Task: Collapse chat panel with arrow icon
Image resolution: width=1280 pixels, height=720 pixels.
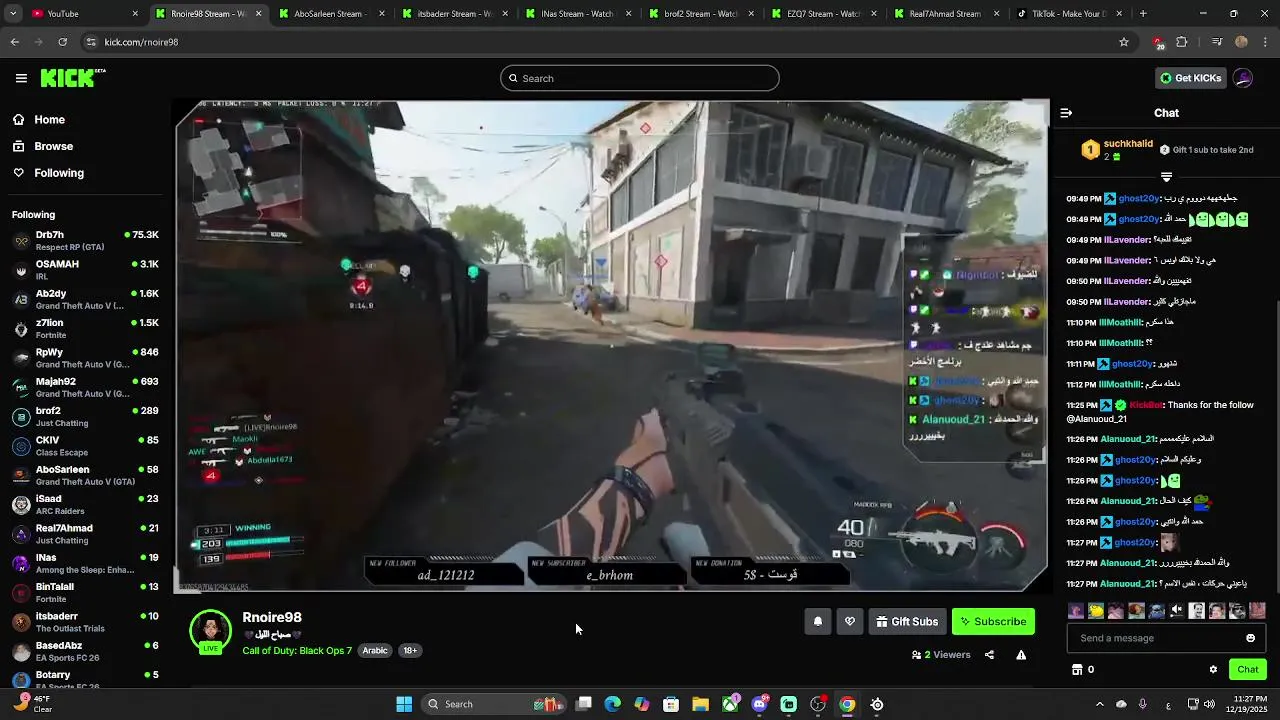Action: pyautogui.click(x=1066, y=113)
